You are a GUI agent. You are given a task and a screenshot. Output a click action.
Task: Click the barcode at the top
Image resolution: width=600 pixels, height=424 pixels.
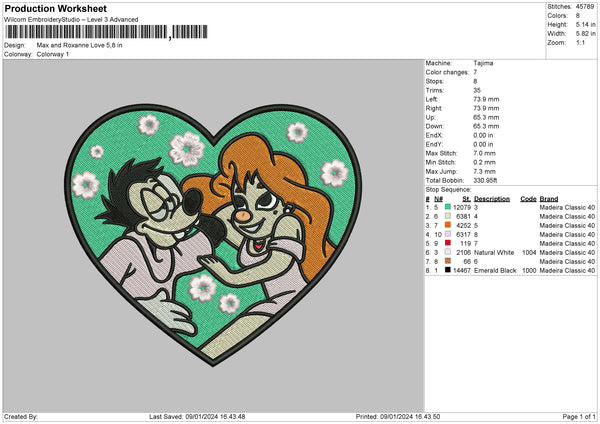(x=107, y=32)
